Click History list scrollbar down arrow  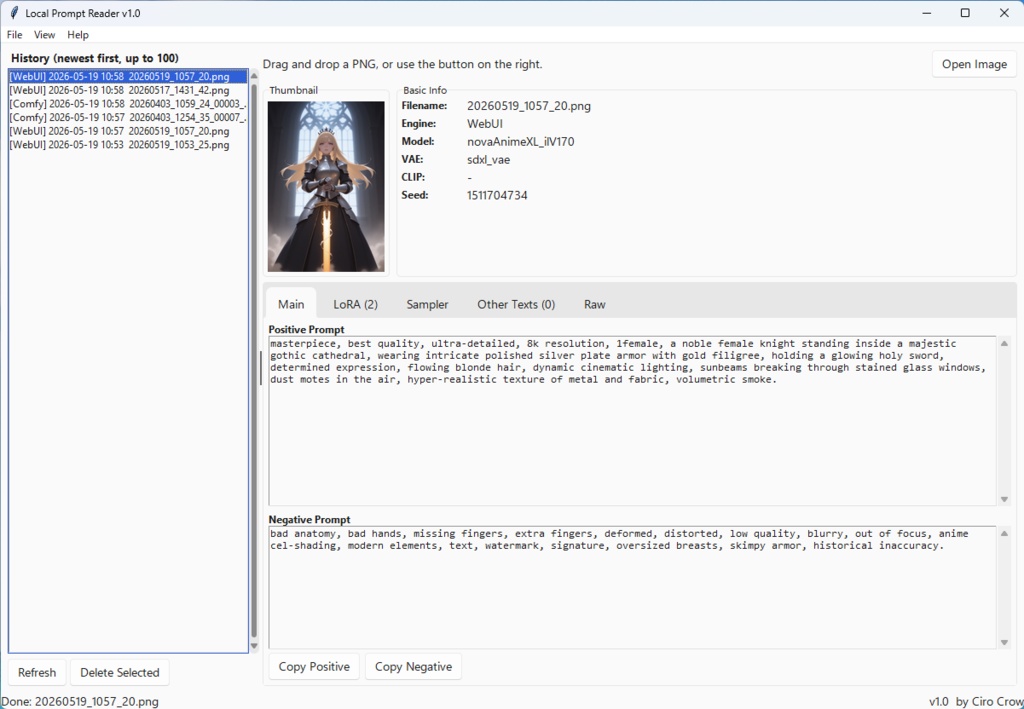pos(254,646)
